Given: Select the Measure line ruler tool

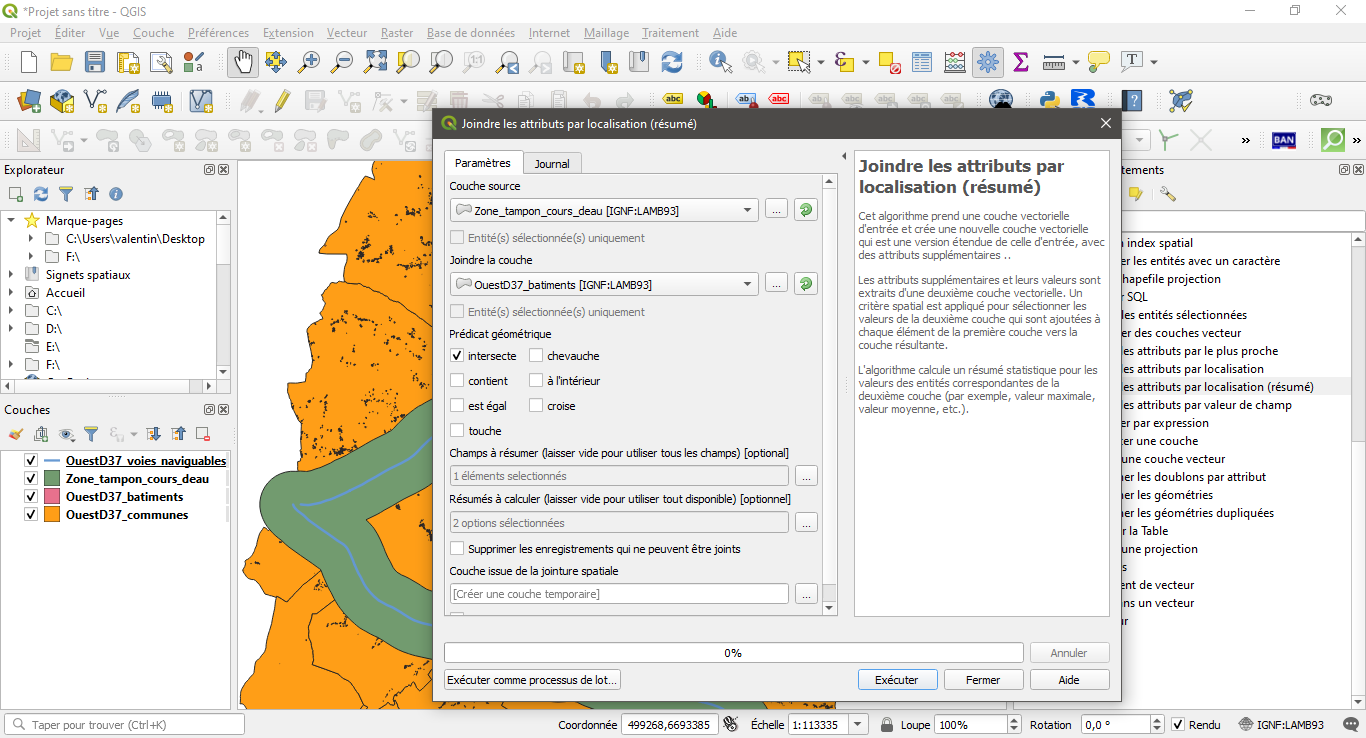Looking at the screenshot, I should (1054, 62).
